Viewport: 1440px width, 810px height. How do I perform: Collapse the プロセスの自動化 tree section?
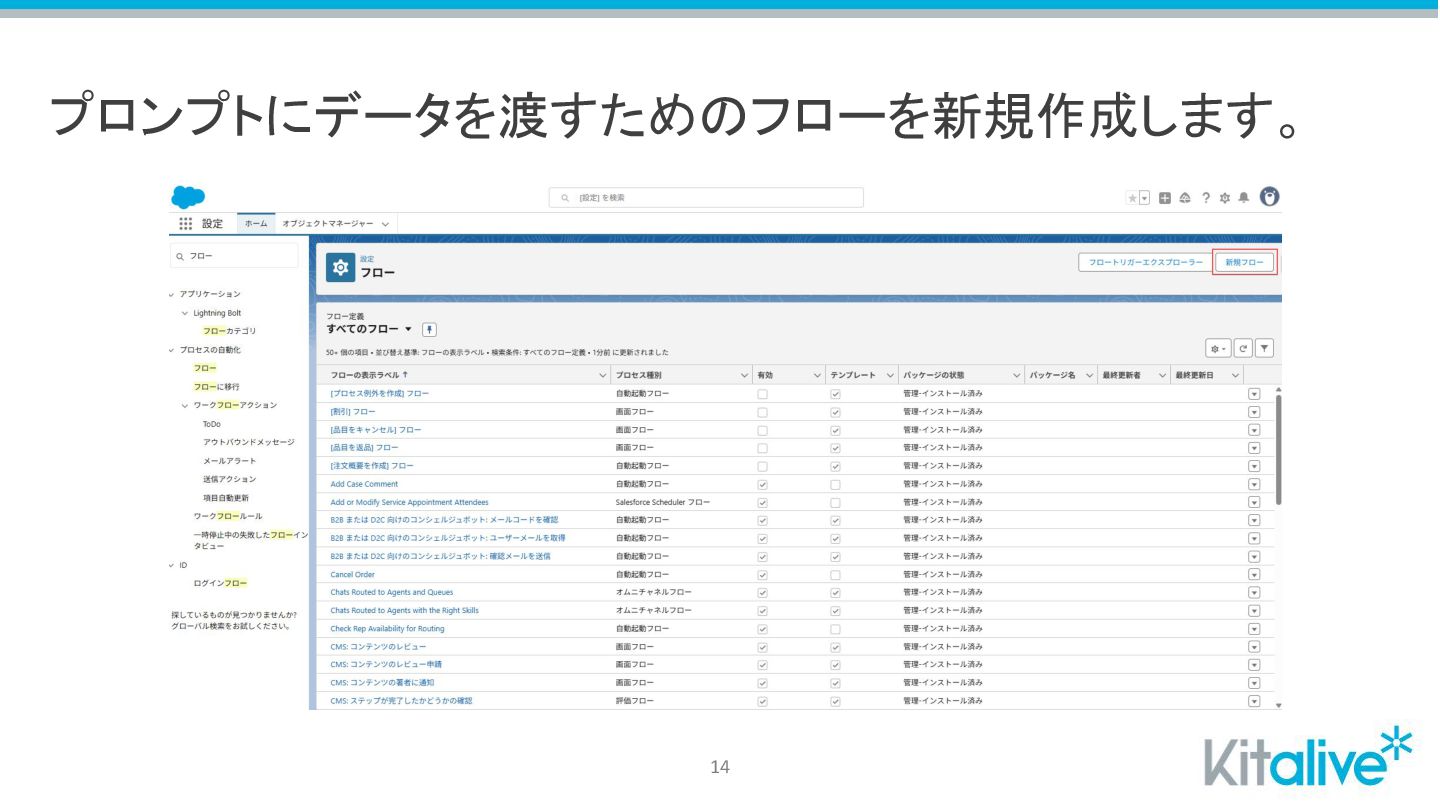point(172,350)
